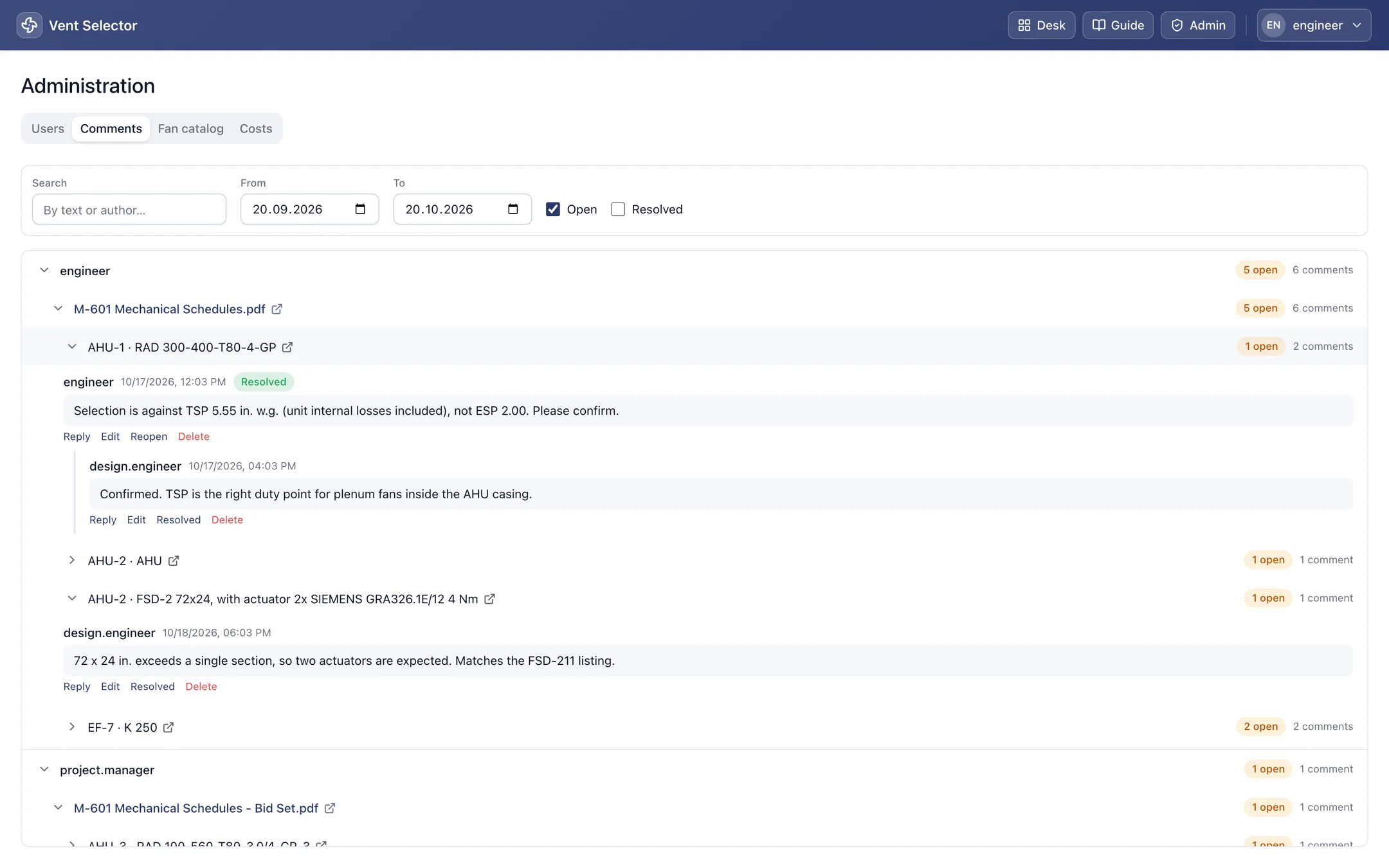This screenshot has width=1389, height=868.
Task: Click the To date field 20.10.2026
Action: click(462, 210)
